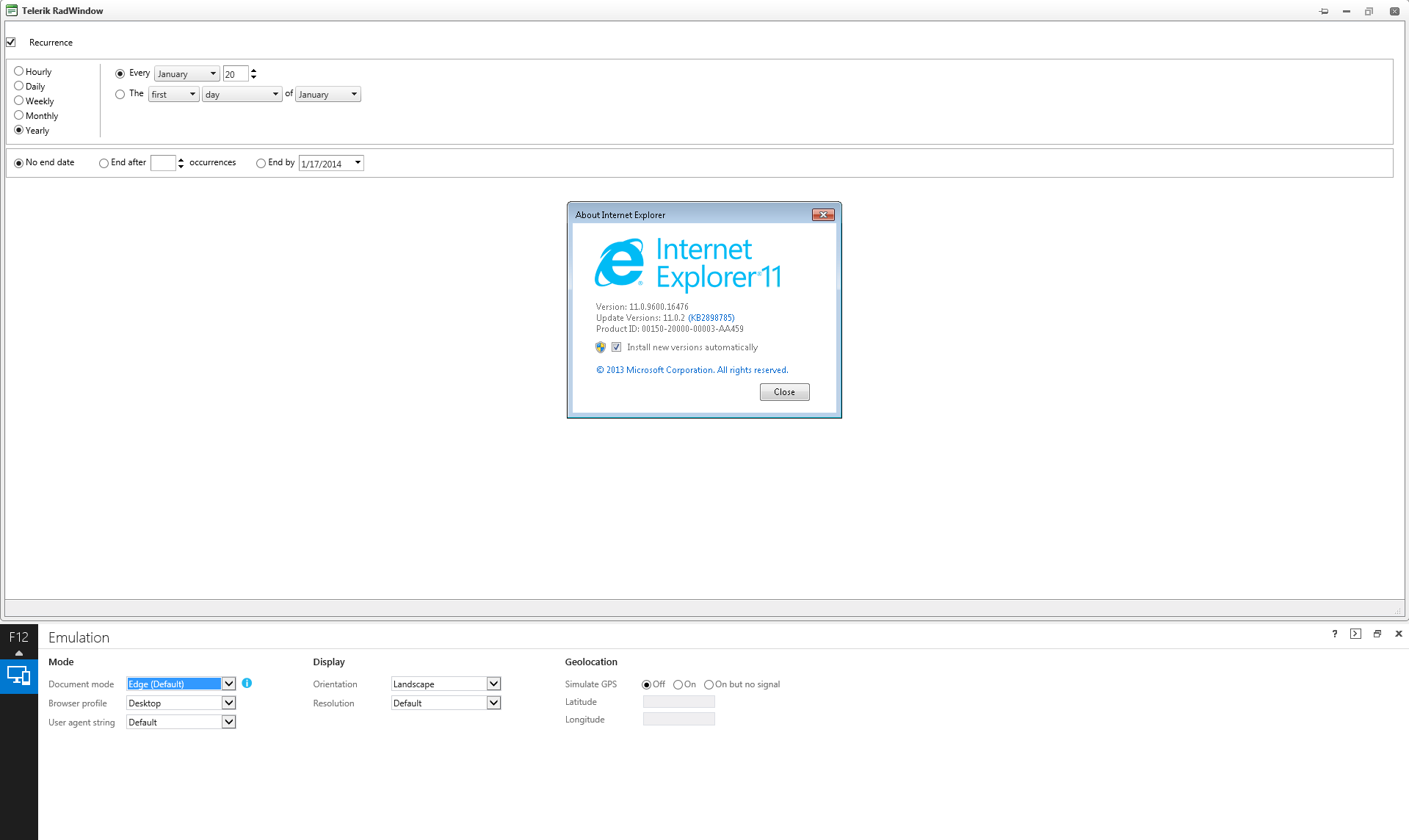Close the About Internet Explorer dialog with X
Screen dimensions: 1409x840
pyautogui.click(x=823, y=215)
